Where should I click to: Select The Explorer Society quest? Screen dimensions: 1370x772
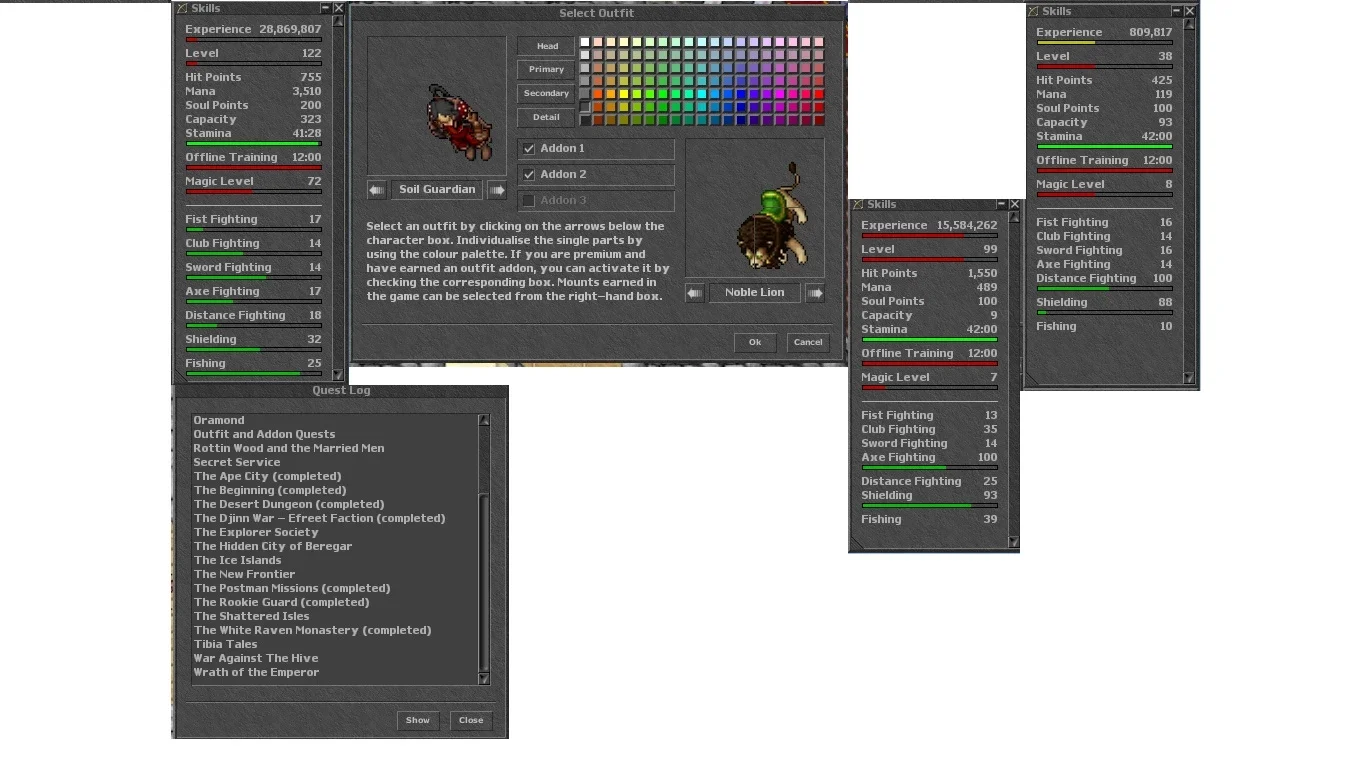256,532
